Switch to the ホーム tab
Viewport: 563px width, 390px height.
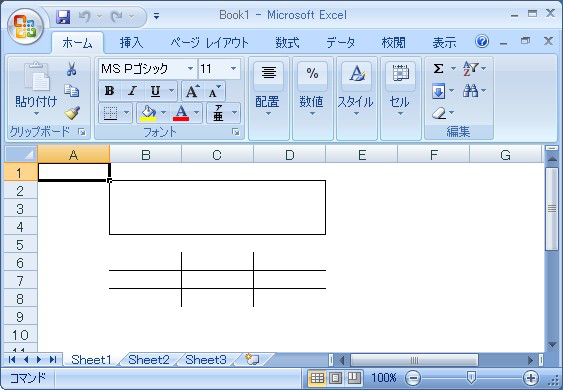(77, 43)
